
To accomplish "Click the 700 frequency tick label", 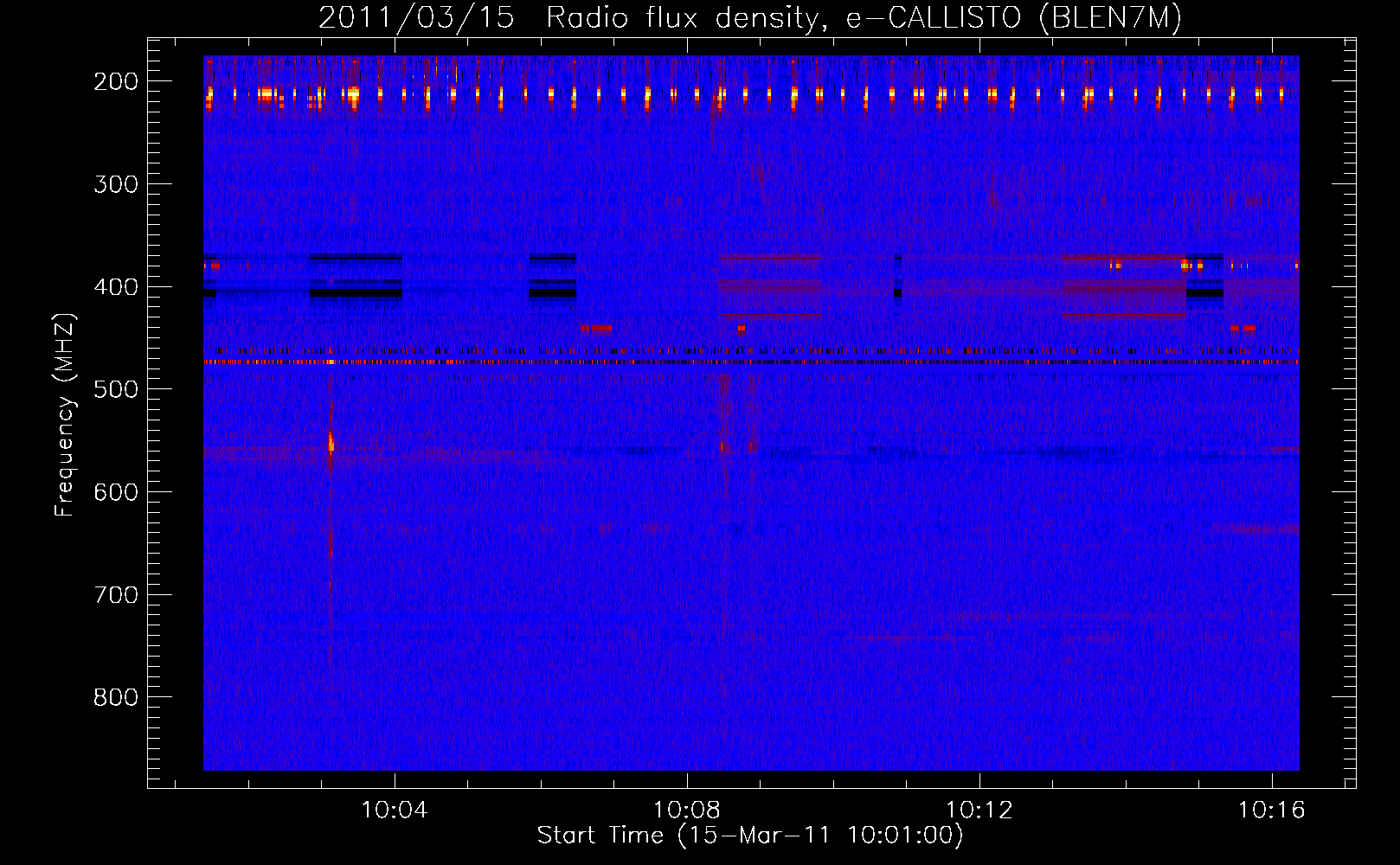I will pyautogui.click(x=116, y=595).
